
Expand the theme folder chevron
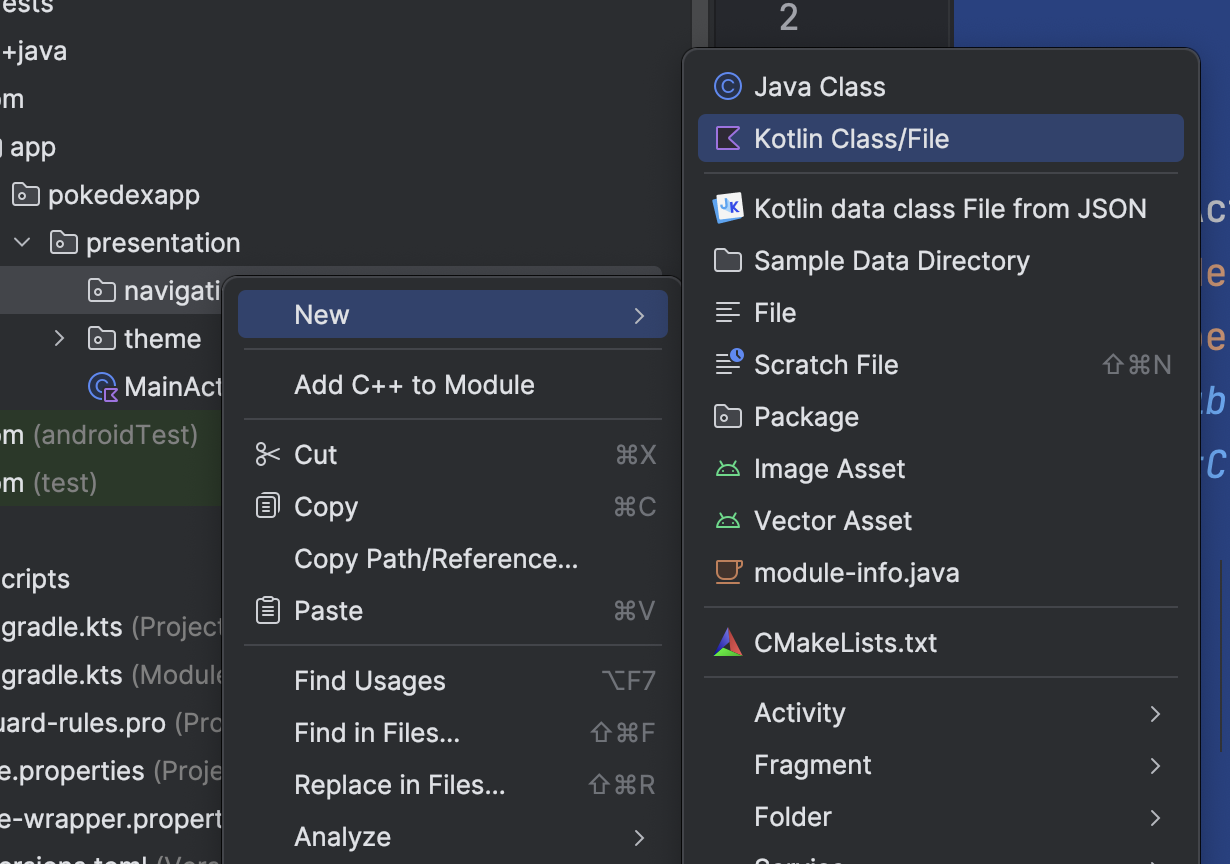tap(60, 339)
